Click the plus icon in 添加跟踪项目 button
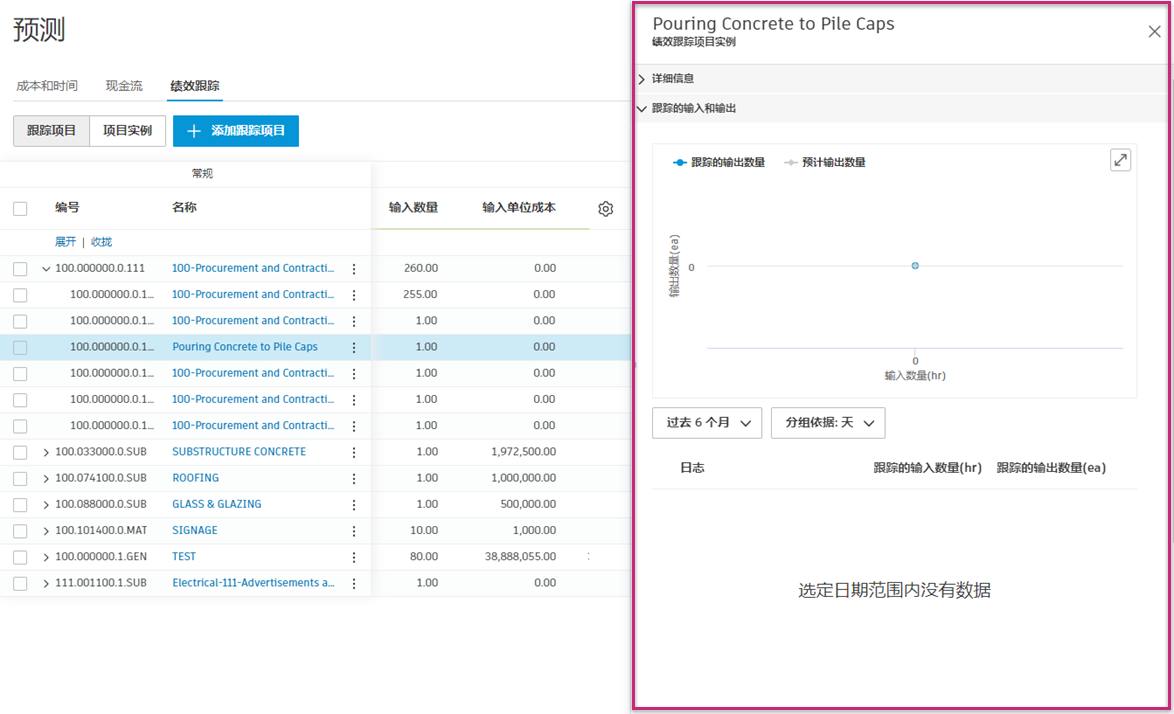This screenshot has height=714, width=1174. (194, 131)
